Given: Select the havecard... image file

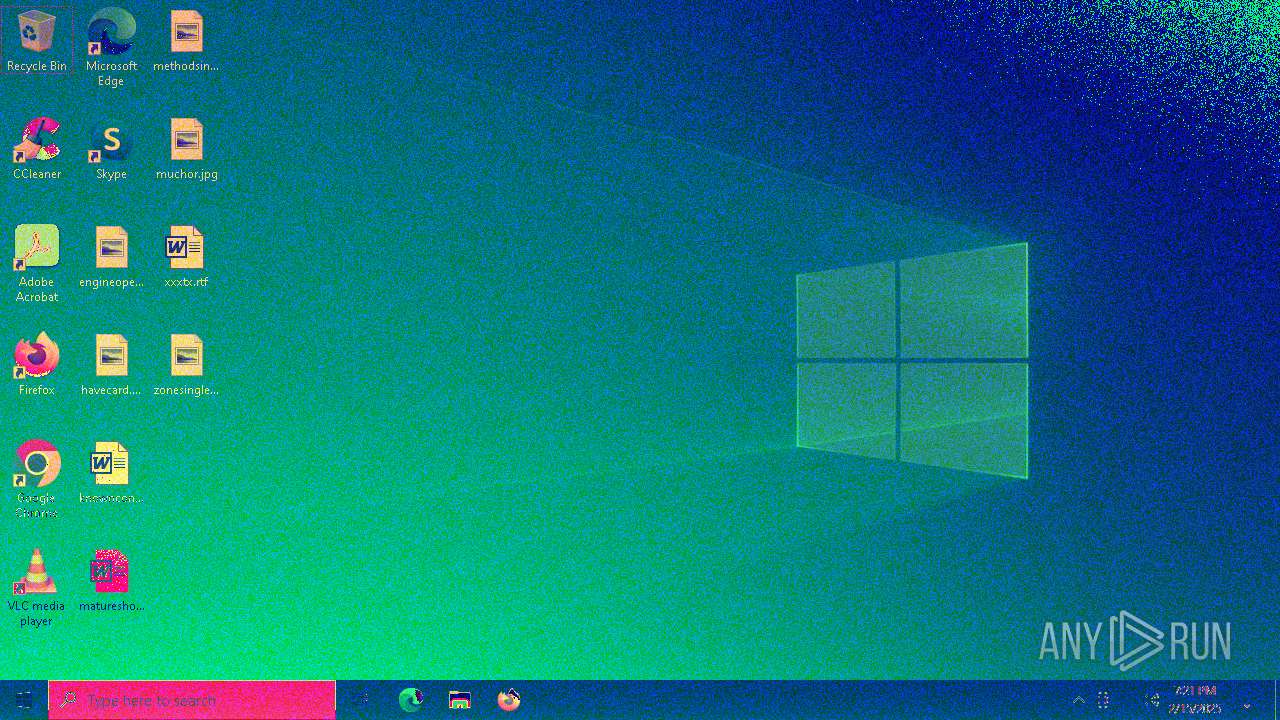Looking at the screenshot, I should [111, 365].
